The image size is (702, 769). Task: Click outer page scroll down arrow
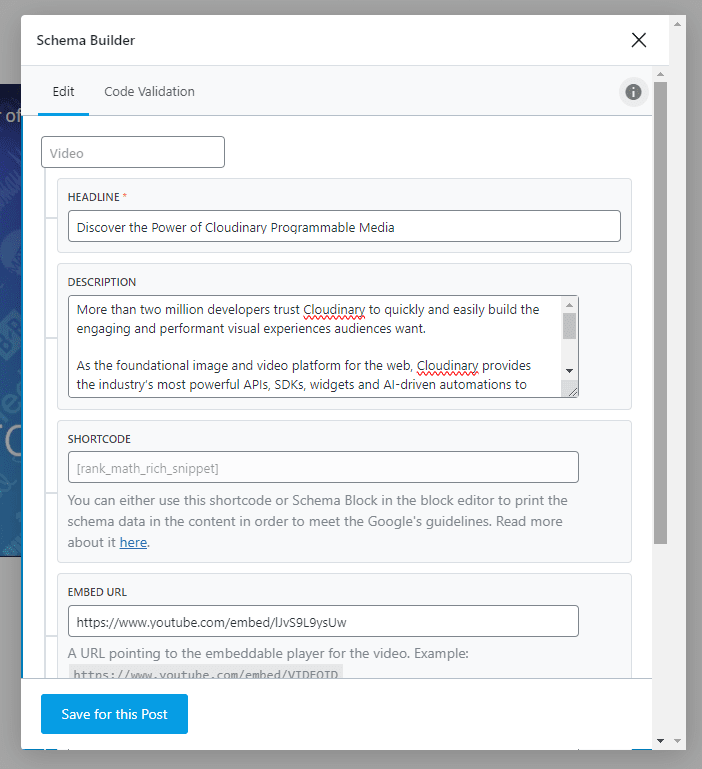(x=677, y=741)
